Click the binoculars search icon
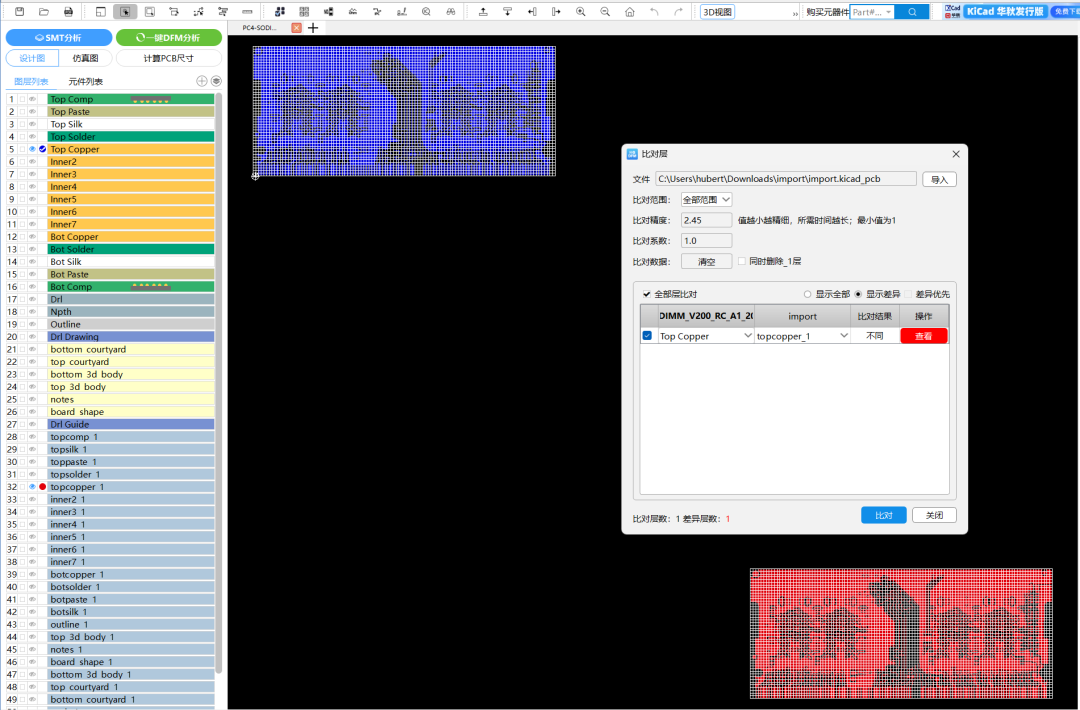Image resolution: width=1080 pixels, height=710 pixels. point(450,12)
